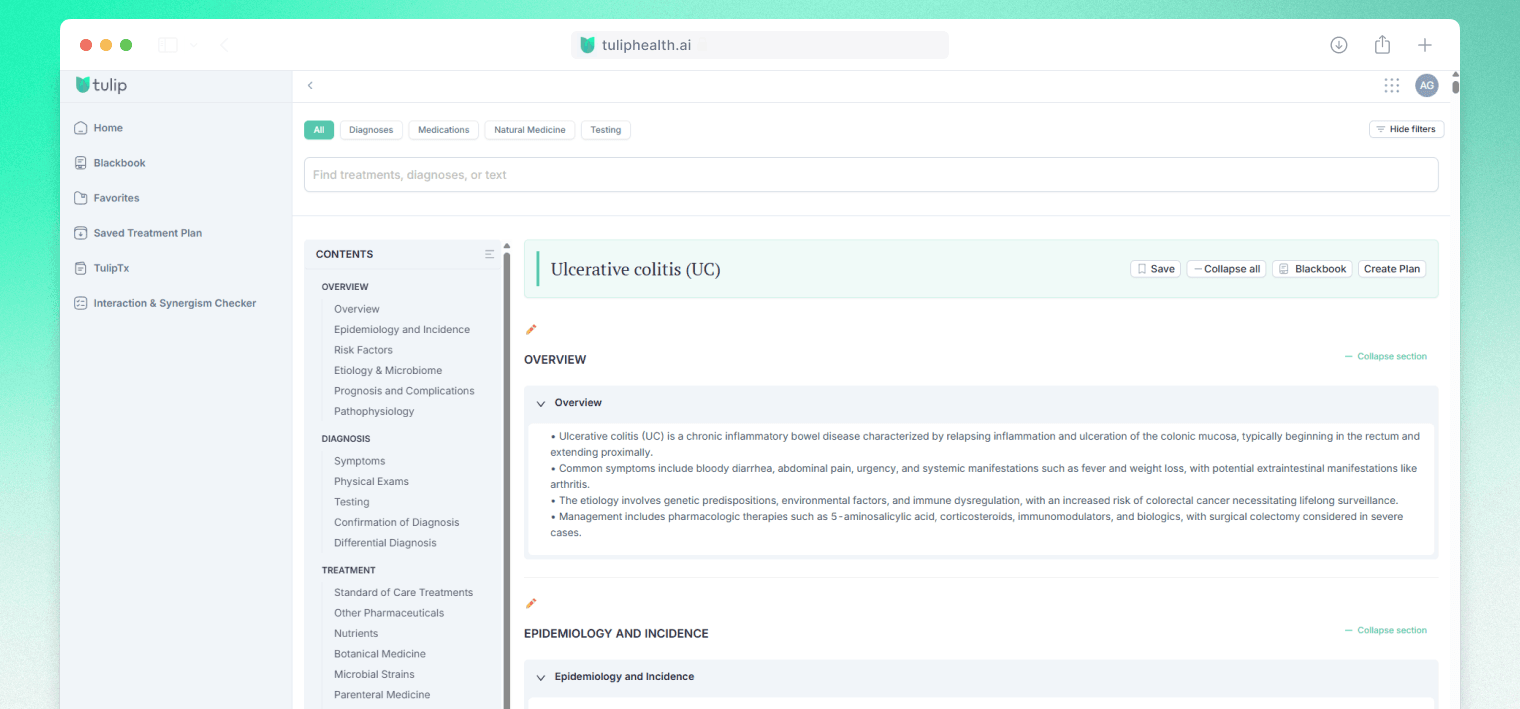Jump to Nutrients in Contents
The width and height of the screenshot is (1520, 709).
point(356,634)
